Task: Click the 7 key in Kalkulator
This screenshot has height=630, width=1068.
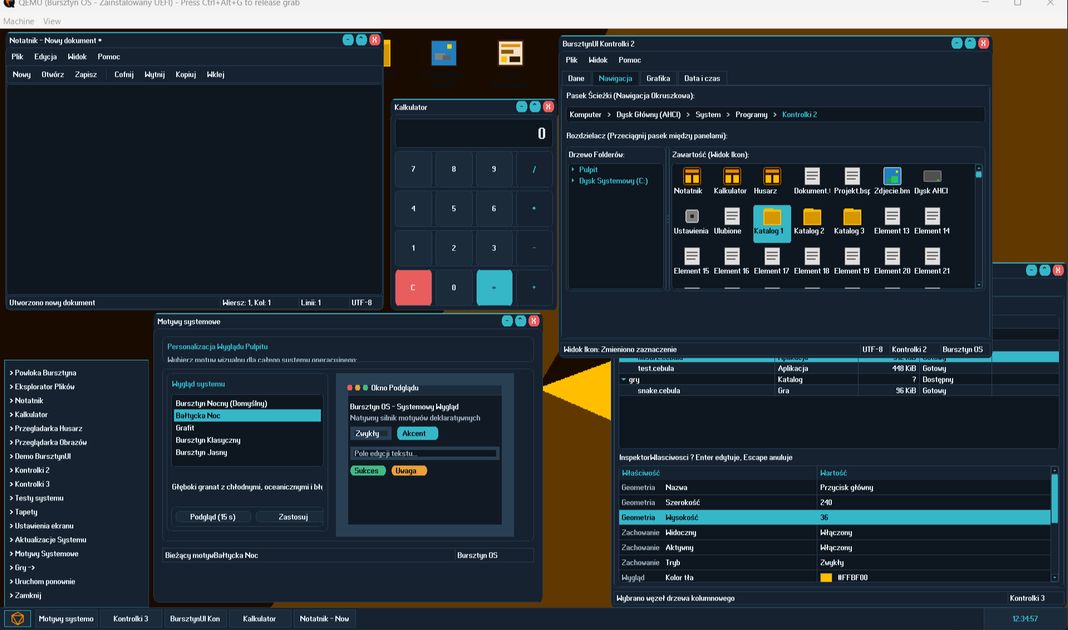Action: 413,169
